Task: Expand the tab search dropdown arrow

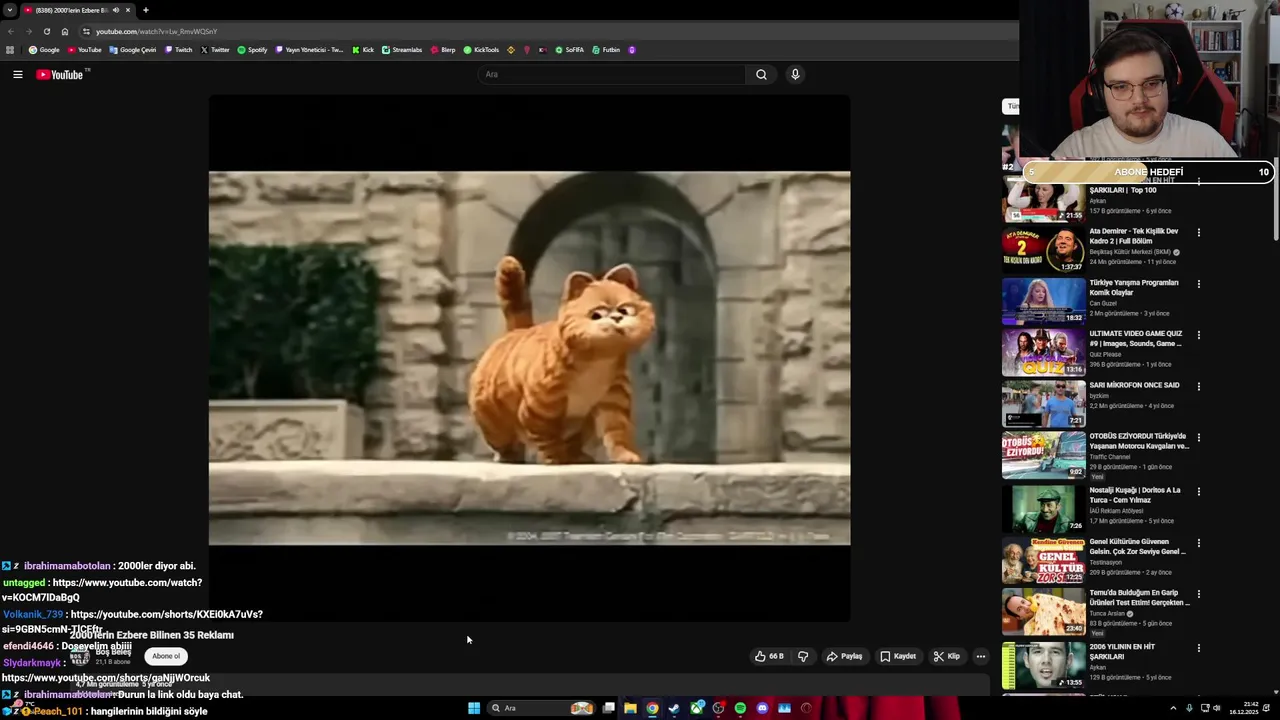Action: click(9, 10)
